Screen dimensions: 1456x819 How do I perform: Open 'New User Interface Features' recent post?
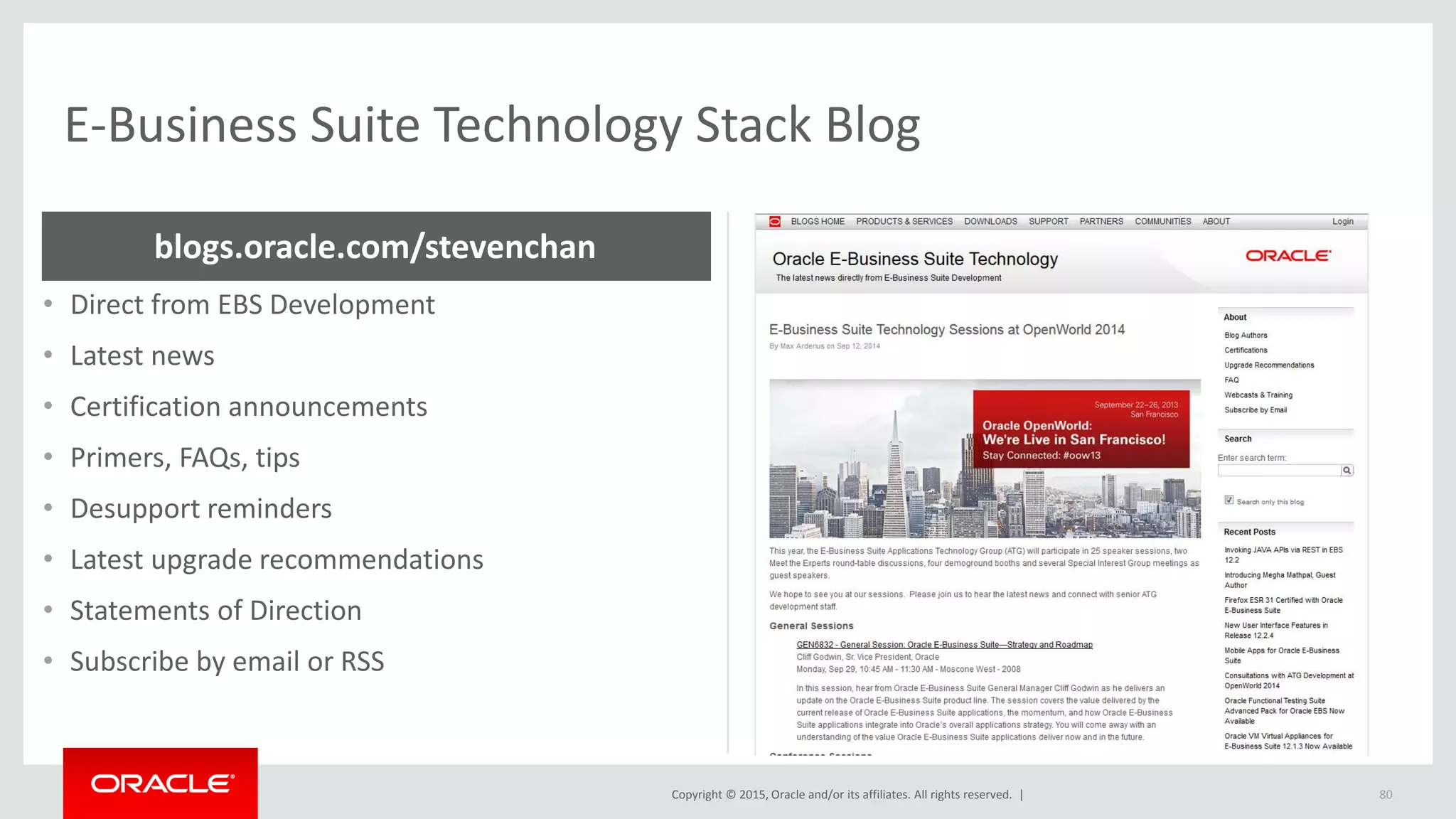pos(1276,631)
